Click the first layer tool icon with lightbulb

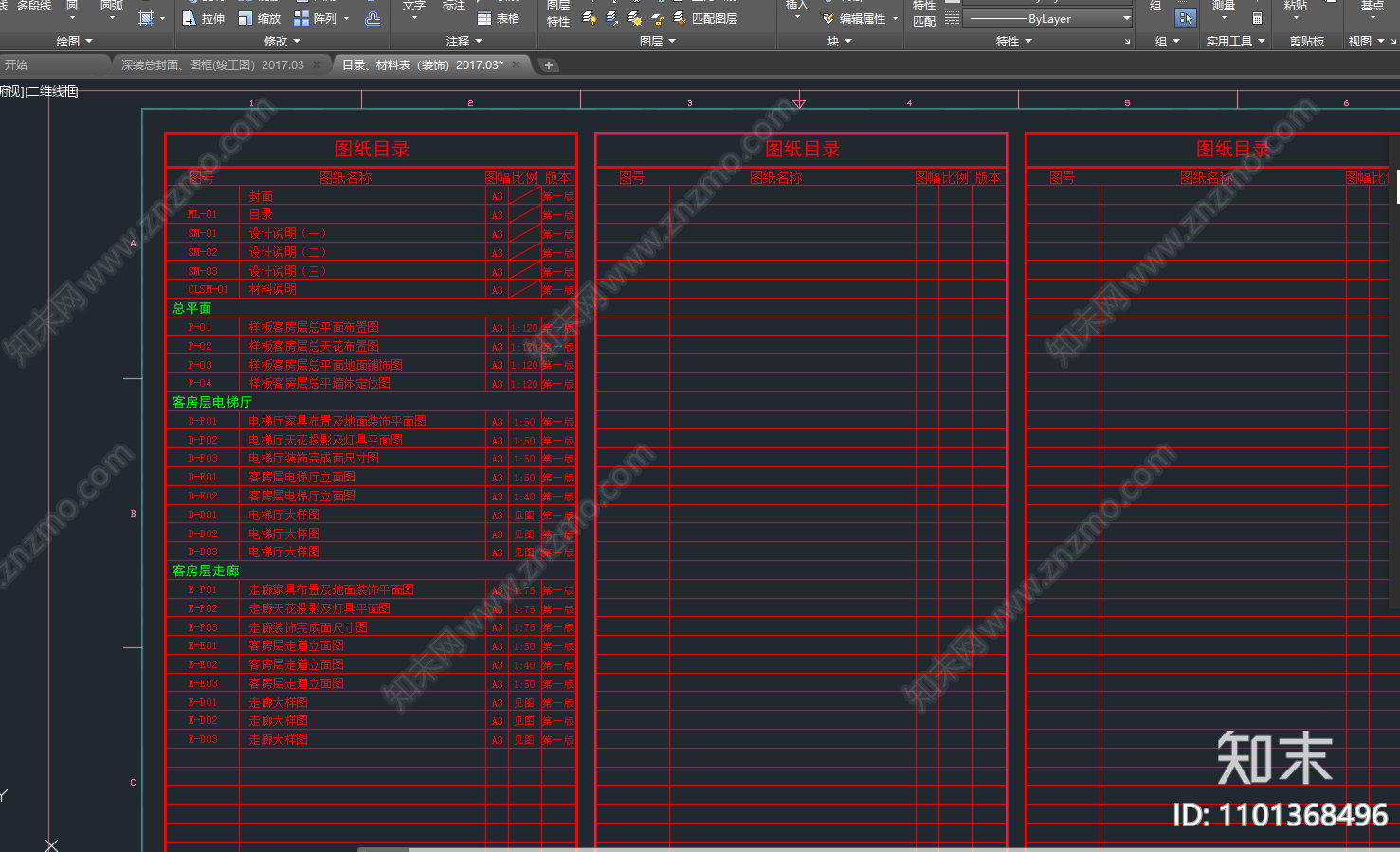[589, 18]
